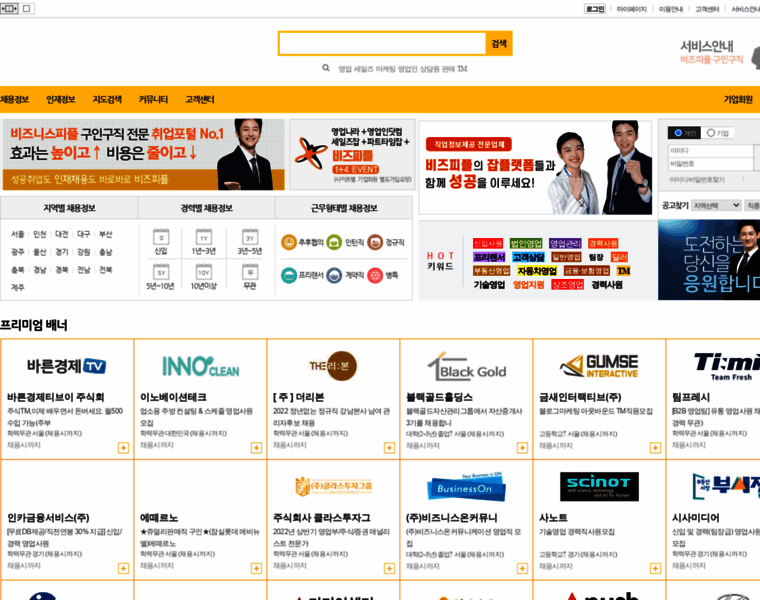Image resolution: width=760 pixels, height=600 pixels.
Task: Select the 개인 login radio button
Action: coord(678,133)
